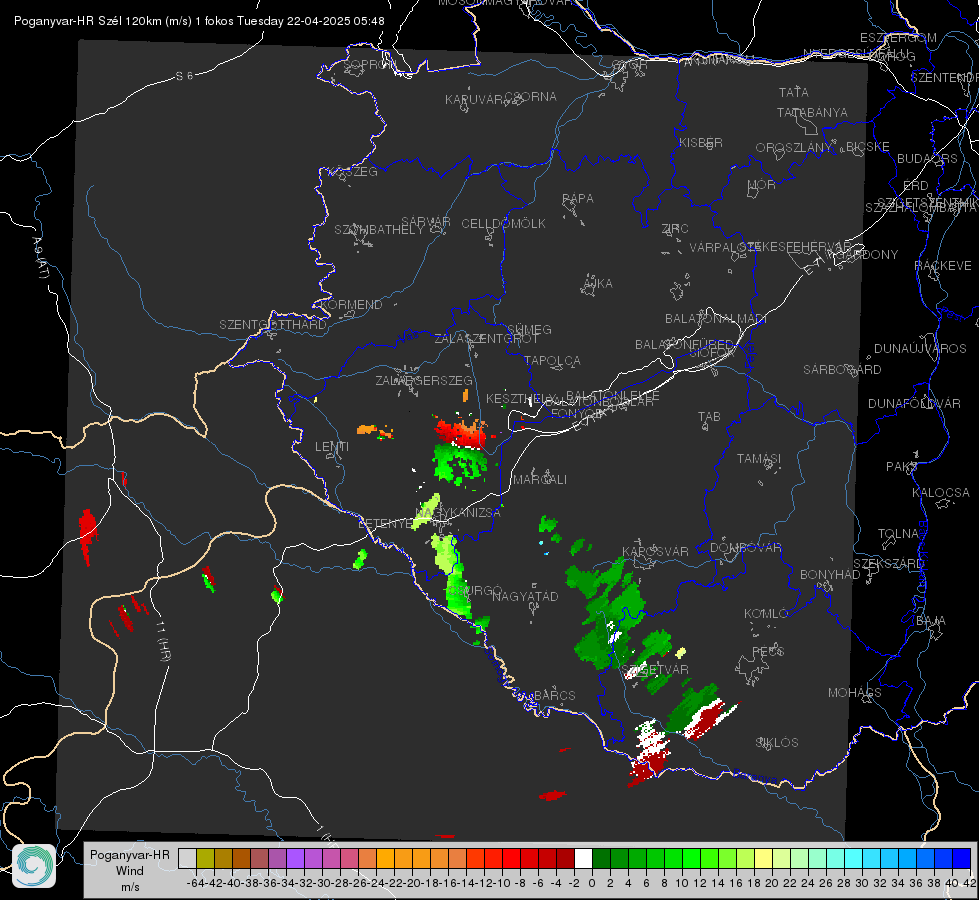Select the TATABANYA city label
Image resolution: width=979 pixels, height=900 pixels.
tap(812, 112)
